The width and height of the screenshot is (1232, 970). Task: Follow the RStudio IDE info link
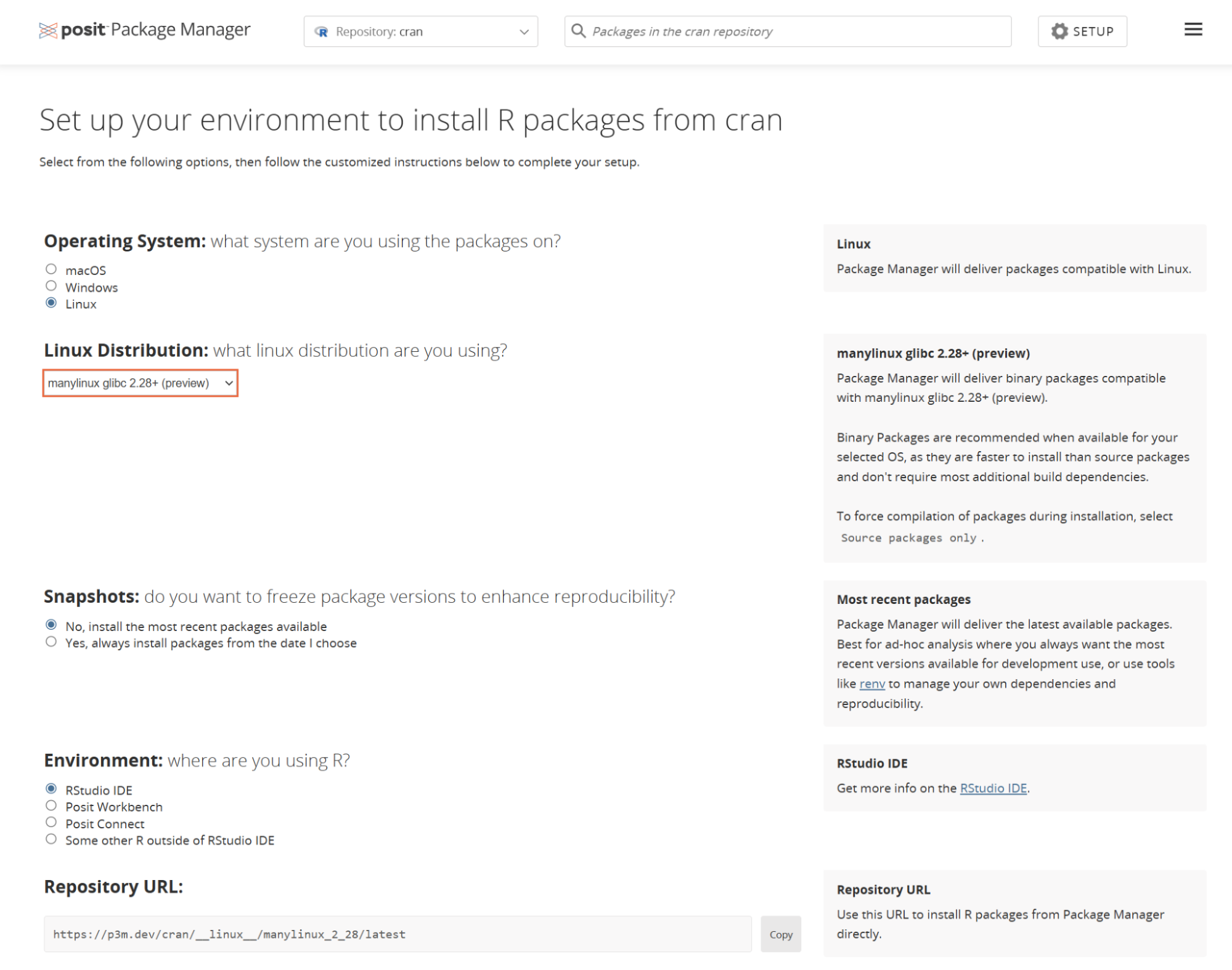tap(993, 788)
